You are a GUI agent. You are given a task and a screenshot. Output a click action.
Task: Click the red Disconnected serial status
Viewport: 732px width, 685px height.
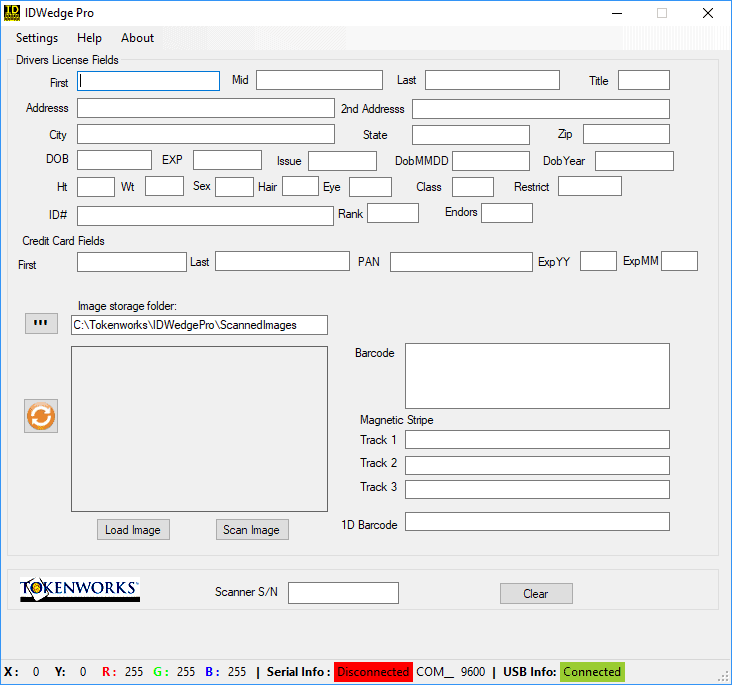click(x=373, y=672)
